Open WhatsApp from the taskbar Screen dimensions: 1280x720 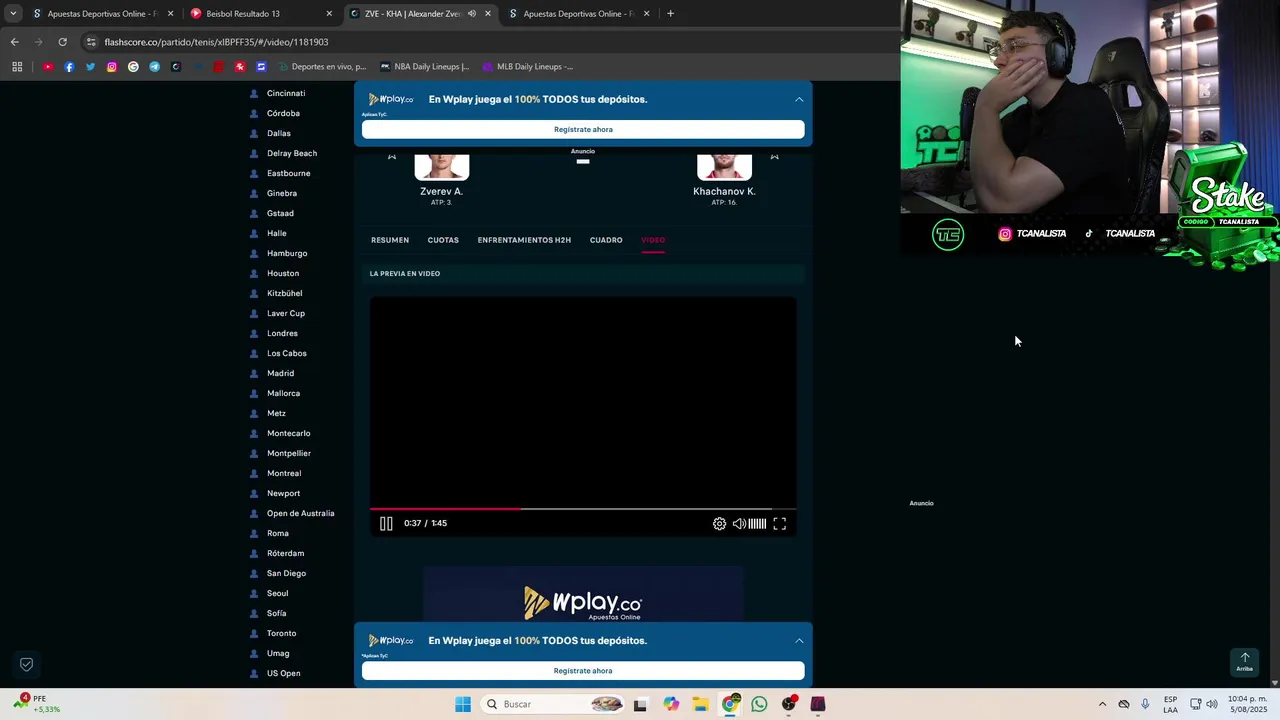pos(759,704)
